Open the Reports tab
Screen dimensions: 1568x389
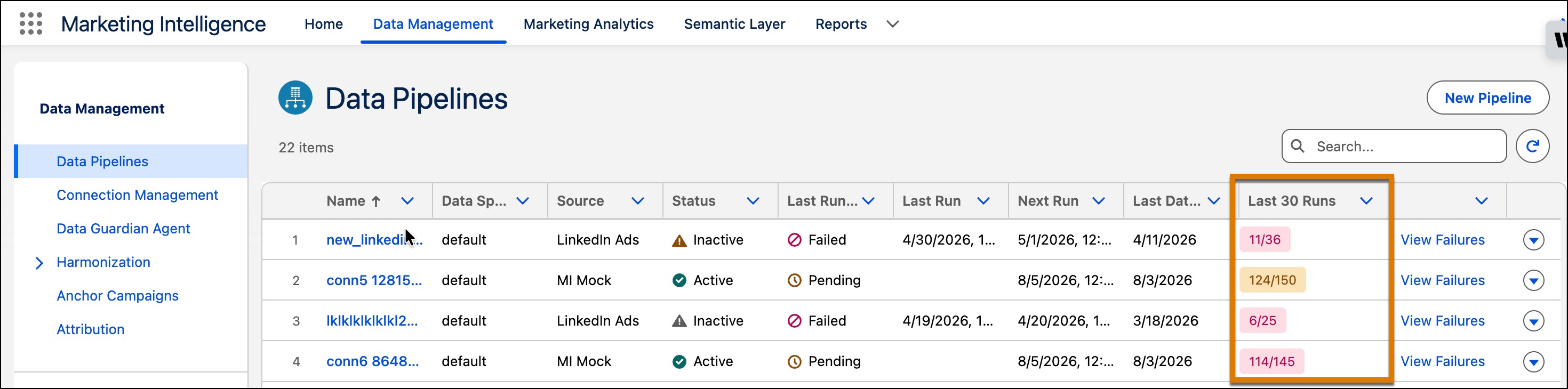841,23
